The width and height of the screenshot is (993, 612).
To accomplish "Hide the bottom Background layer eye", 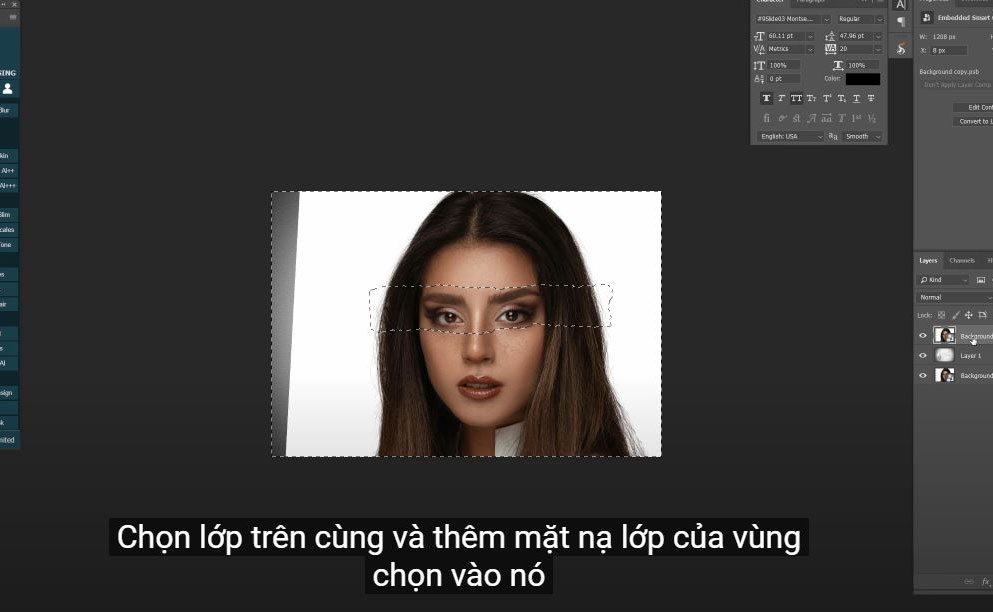I will click(923, 376).
